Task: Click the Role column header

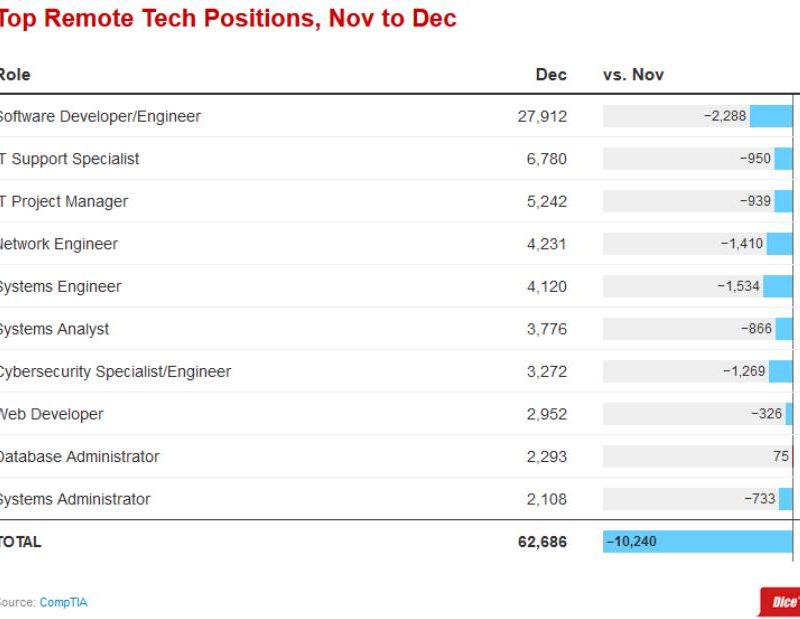Action: tap(15, 75)
